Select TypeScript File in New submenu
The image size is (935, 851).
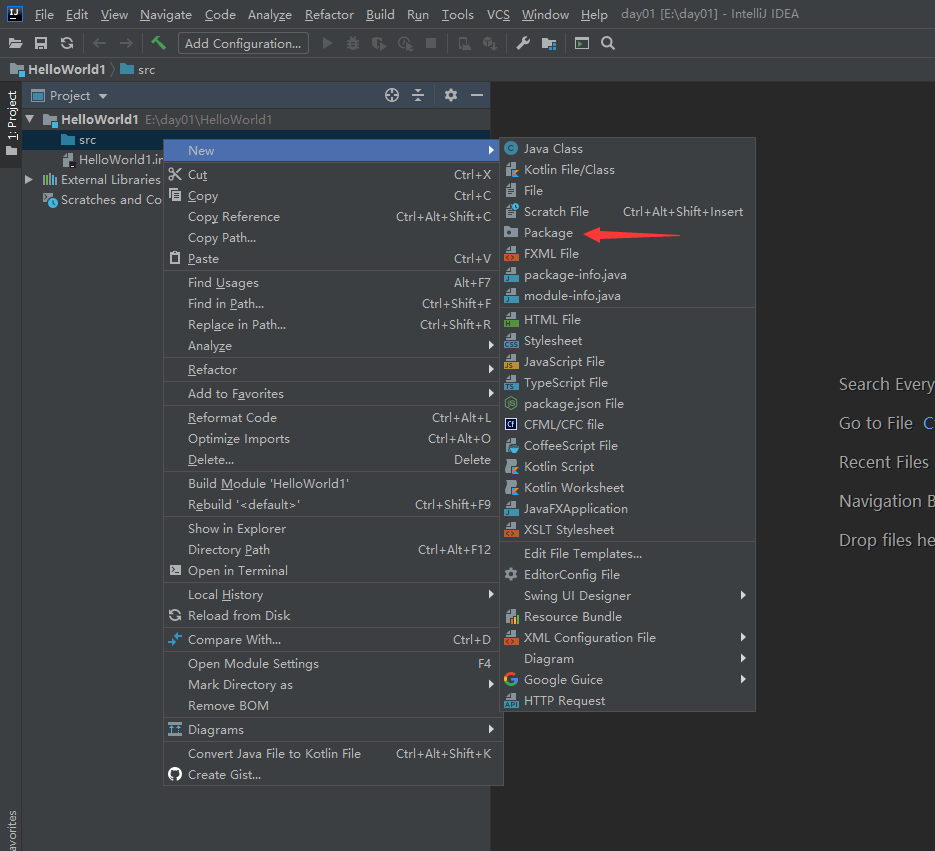(627, 383)
